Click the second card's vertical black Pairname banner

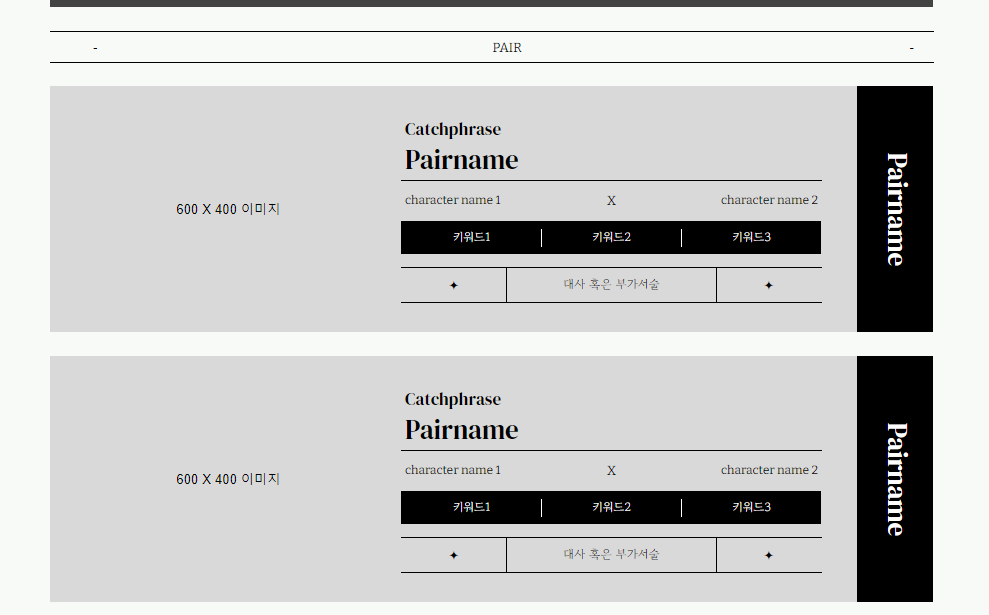[894, 479]
